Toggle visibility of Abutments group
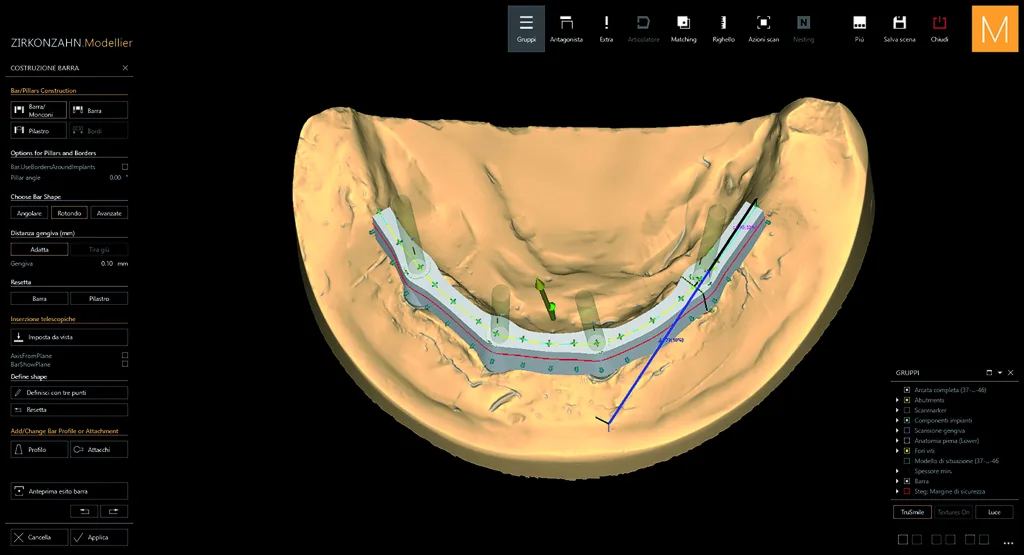 point(906,400)
